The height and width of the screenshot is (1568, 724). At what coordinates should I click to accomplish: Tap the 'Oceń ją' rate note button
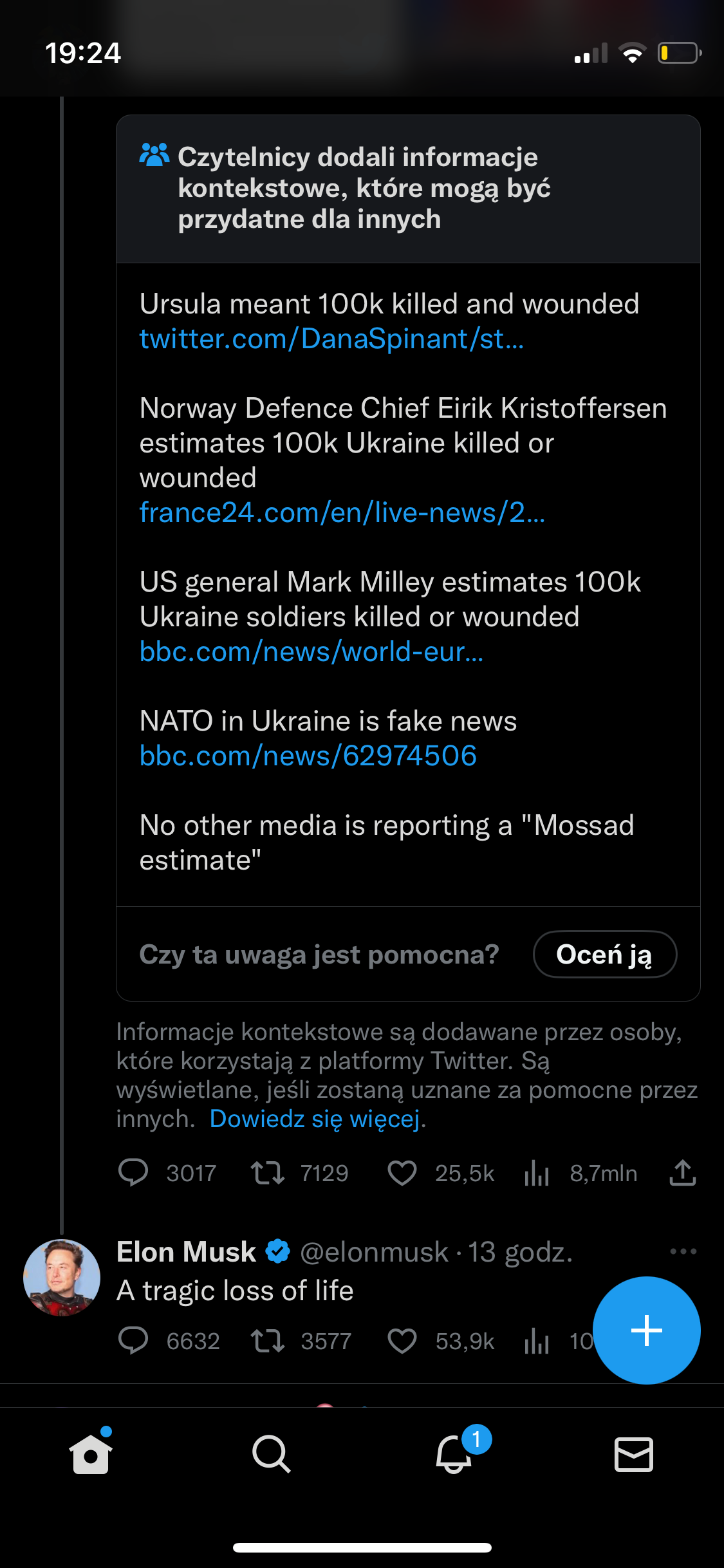coord(604,954)
